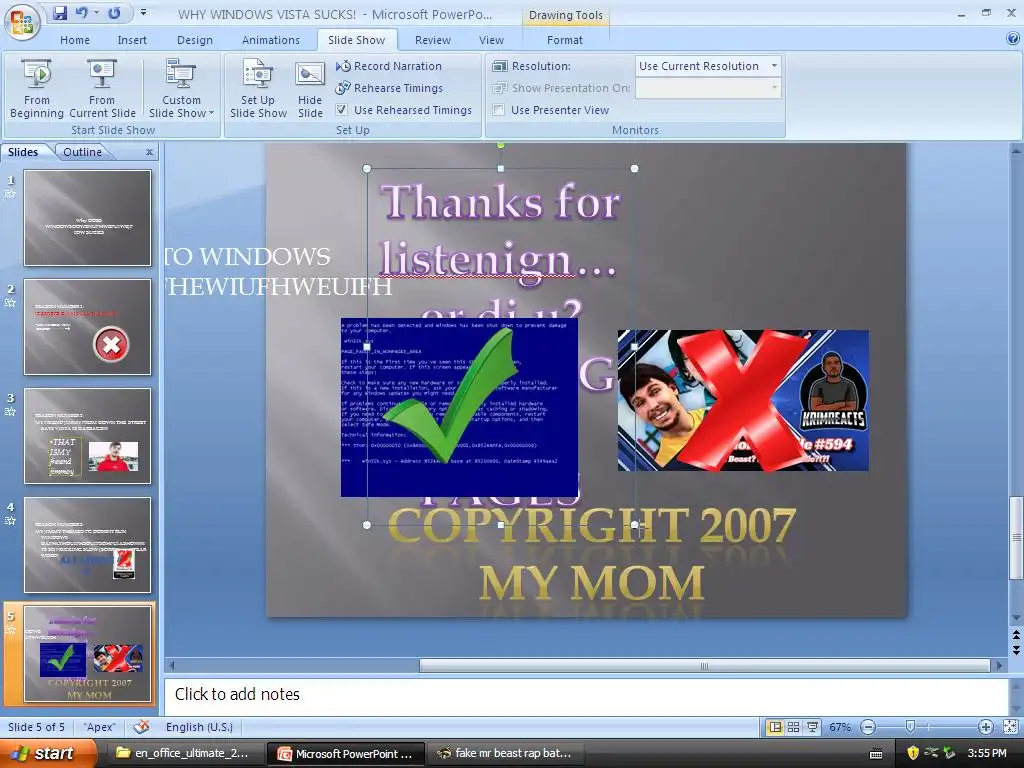Enable Use Presenter View checkbox
The height and width of the screenshot is (768, 1024).
coord(498,110)
